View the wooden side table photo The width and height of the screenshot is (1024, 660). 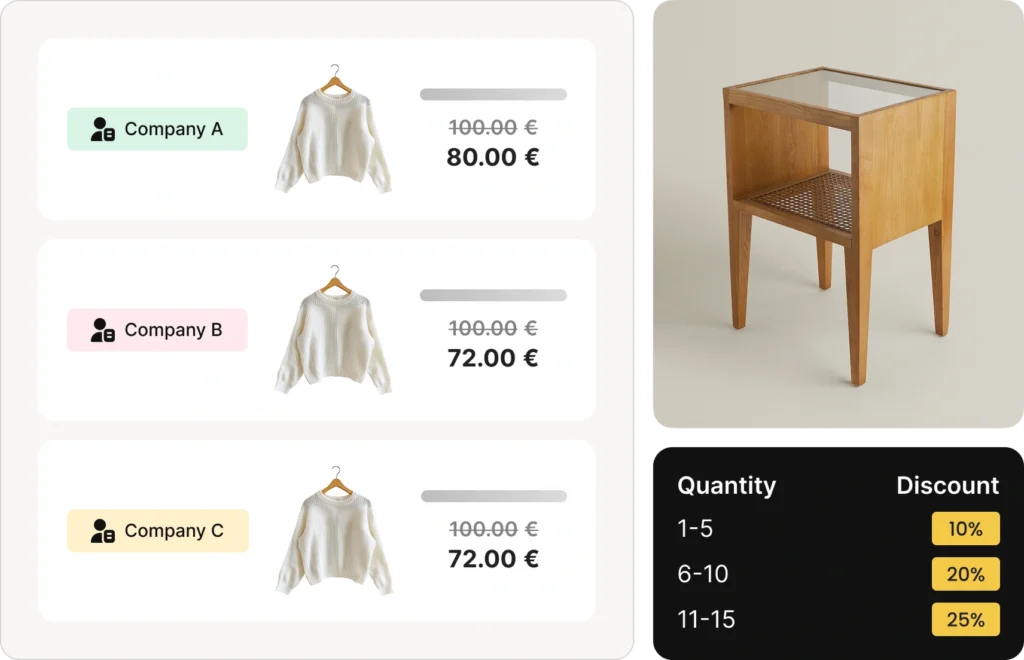(x=837, y=216)
